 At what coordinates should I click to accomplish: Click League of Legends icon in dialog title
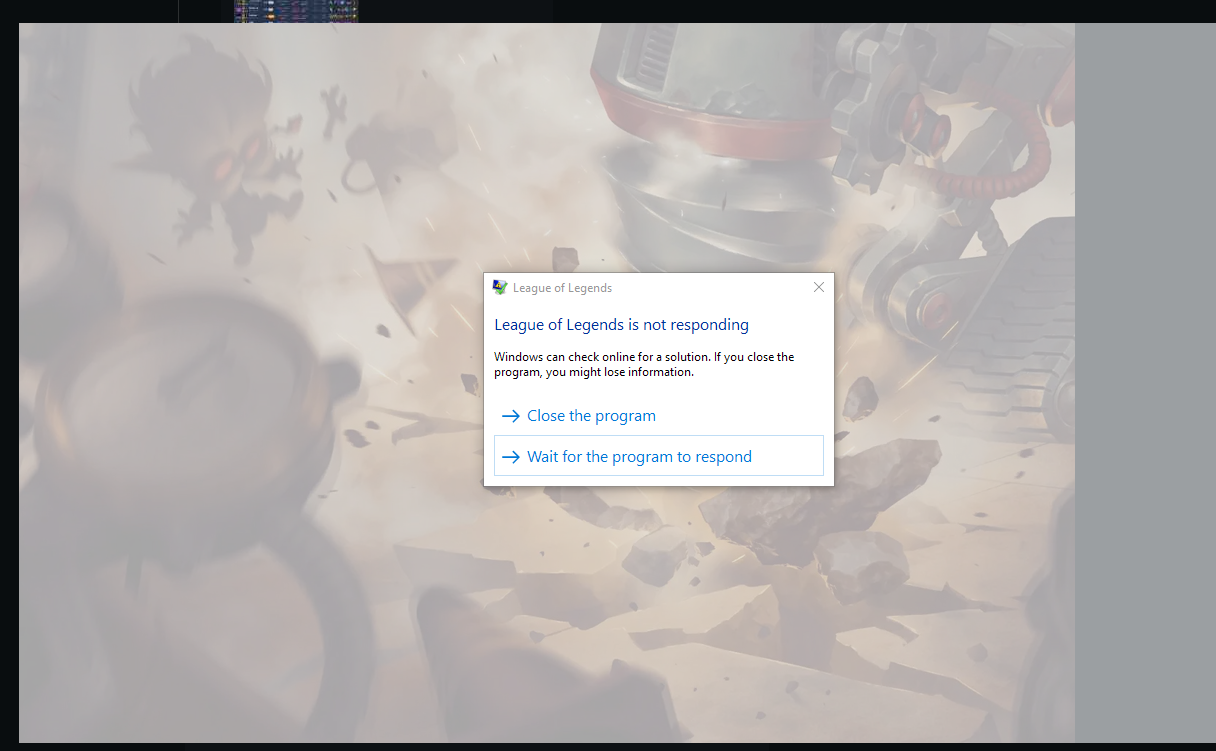pyautogui.click(x=500, y=287)
